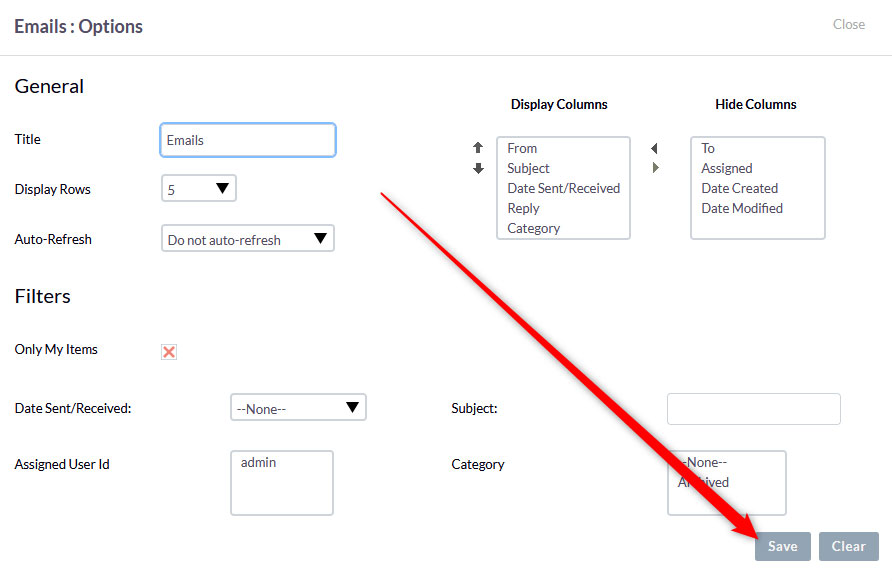Open the Date Sent/Received filter dropdown
This screenshot has width=892, height=581.
click(x=298, y=407)
